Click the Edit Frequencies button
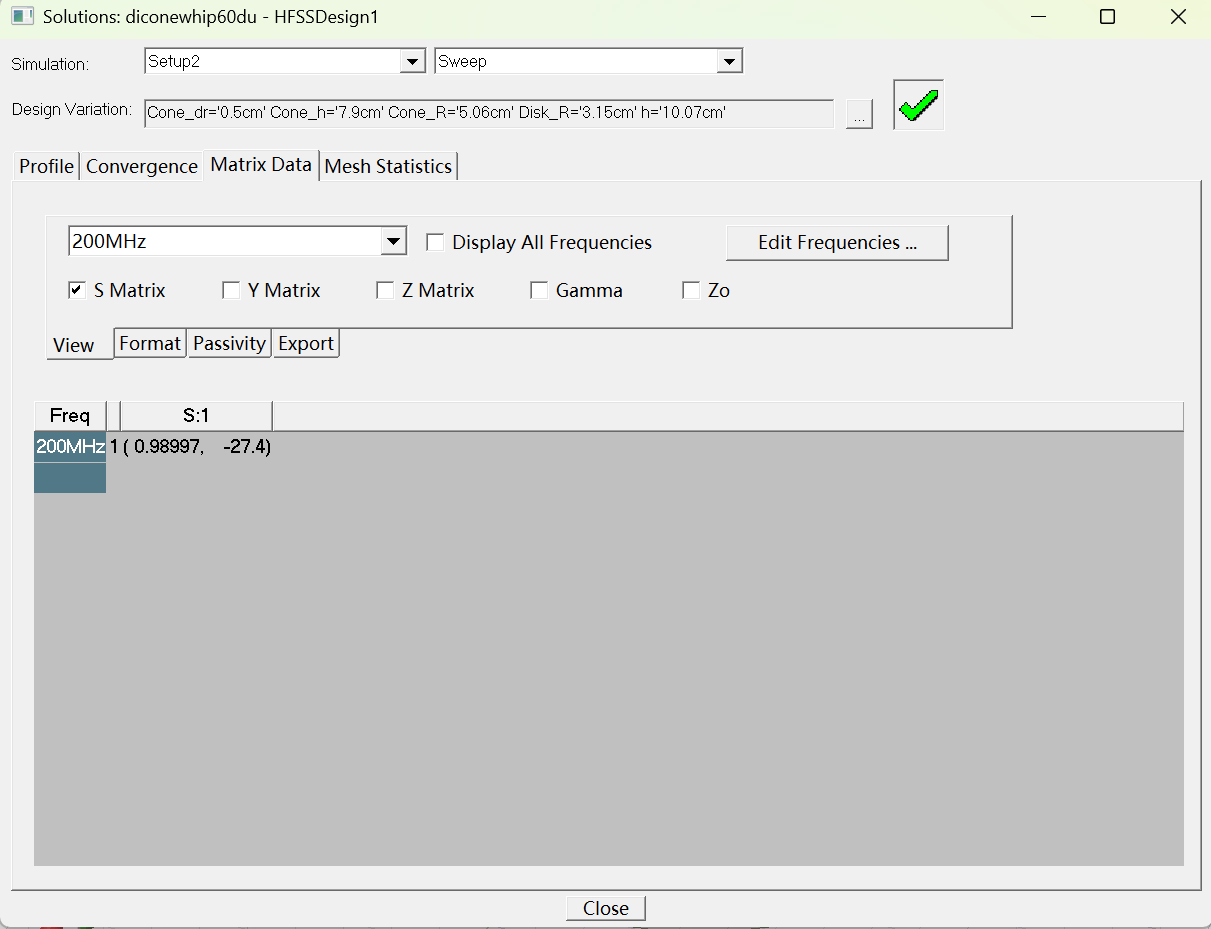Viewport: 1211px width, 929px height. [837, 242]
